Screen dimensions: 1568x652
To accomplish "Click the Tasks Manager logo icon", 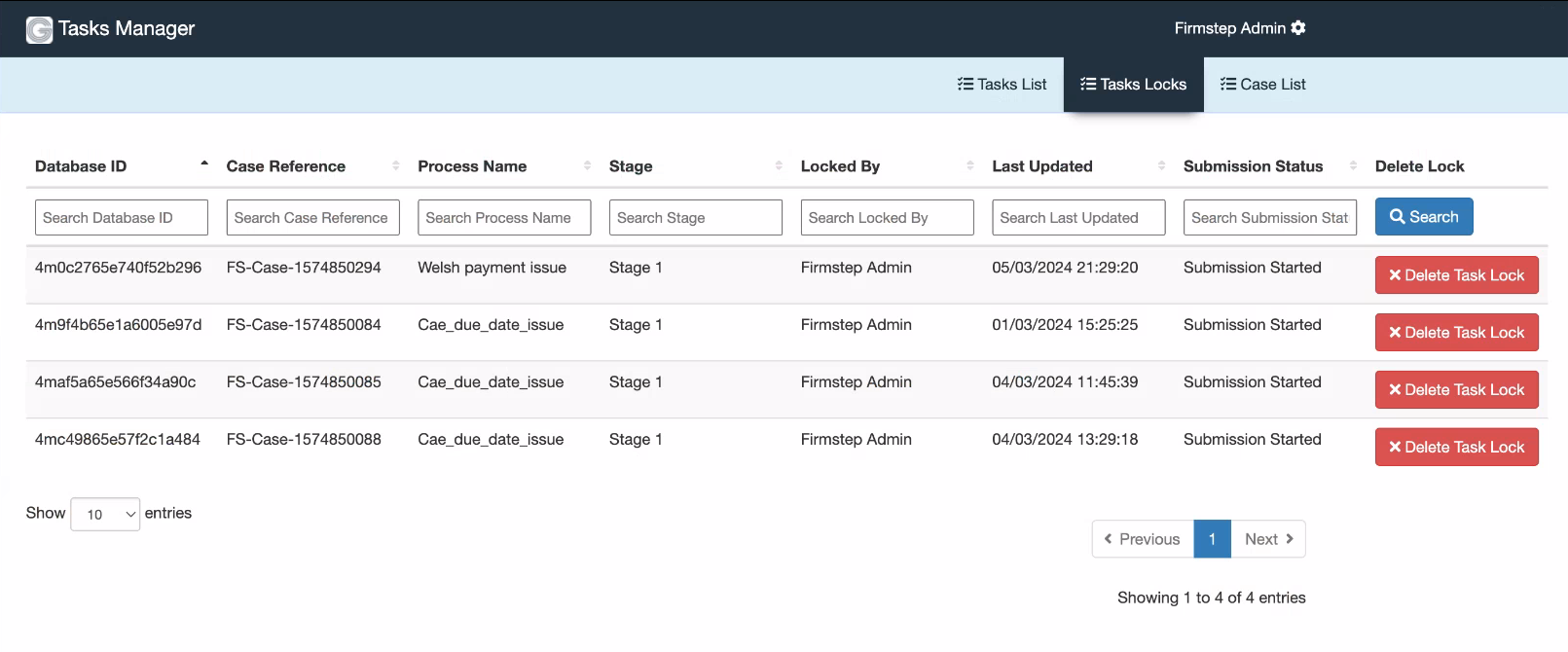I will 39,30.
